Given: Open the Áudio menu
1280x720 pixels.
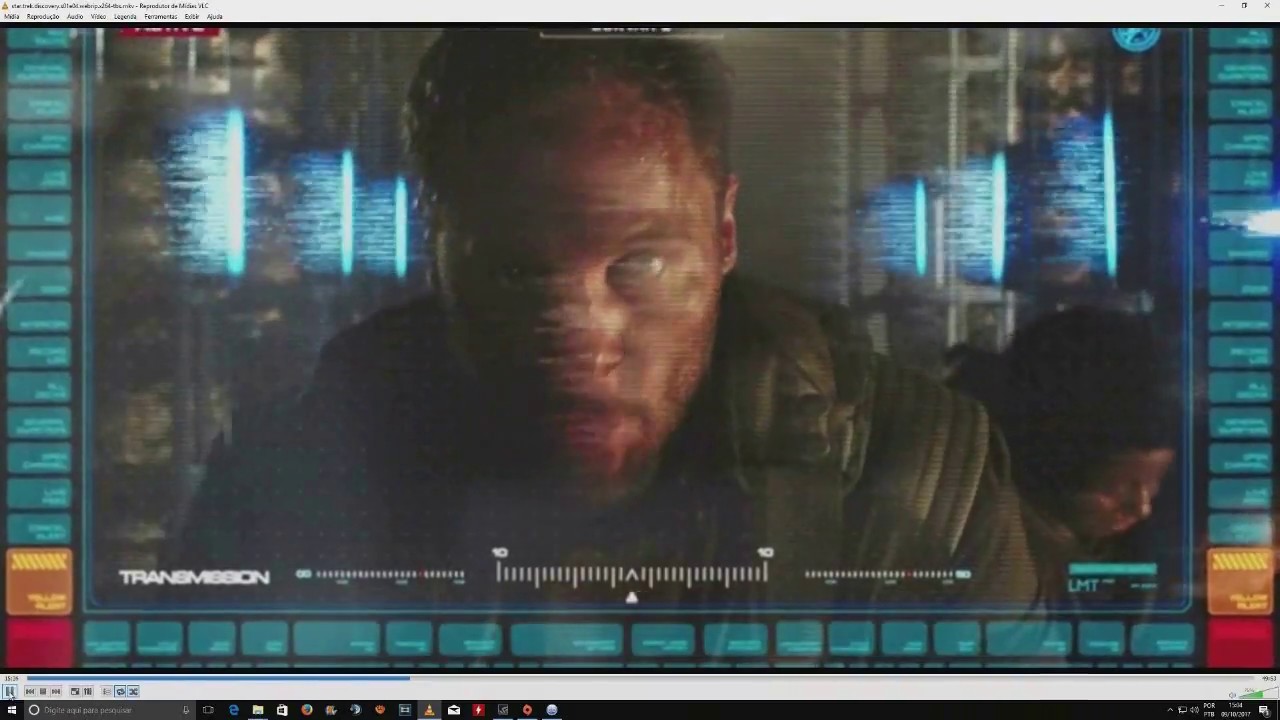Looking at the screenshot, I should pyautogui.click(x=75, y=16).
